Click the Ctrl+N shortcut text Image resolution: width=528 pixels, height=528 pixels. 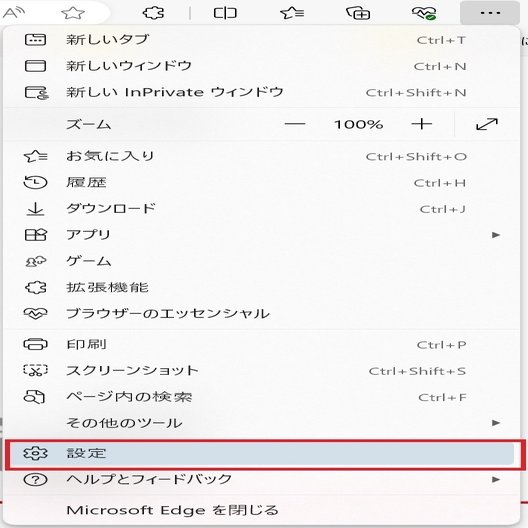coord(440,67)
